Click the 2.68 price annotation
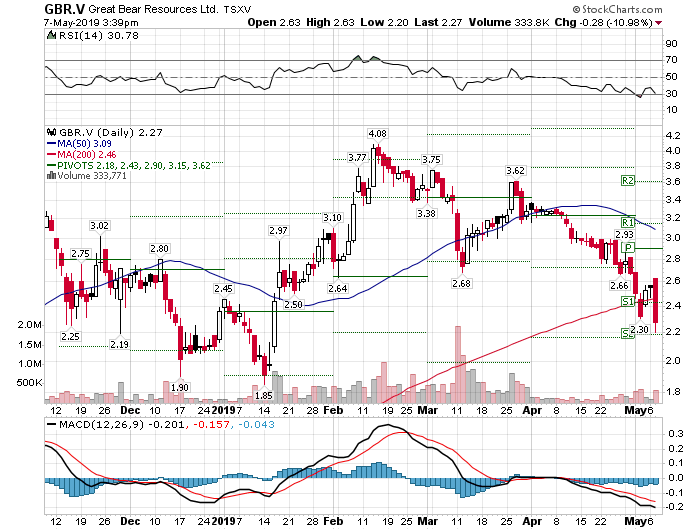Viewport: 700px width, 530px height. pos(461,283)
